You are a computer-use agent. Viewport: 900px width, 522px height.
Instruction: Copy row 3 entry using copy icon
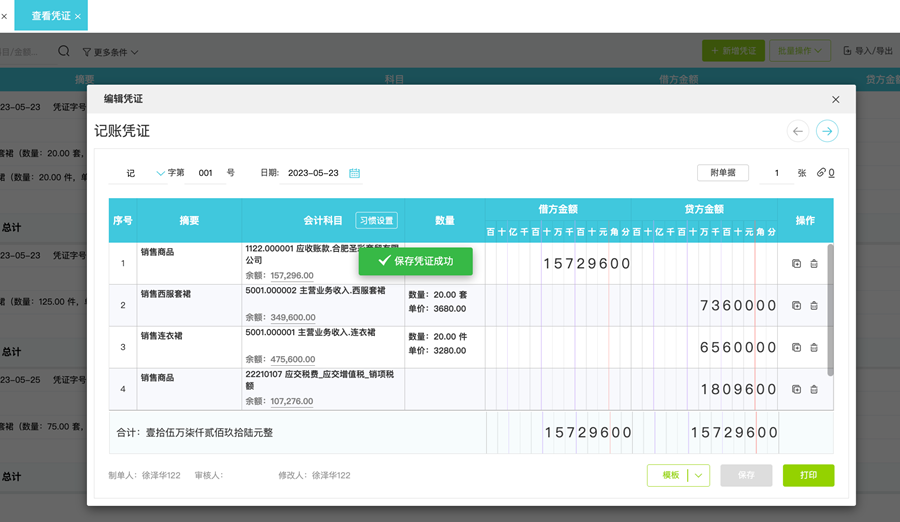pos(796,347)
